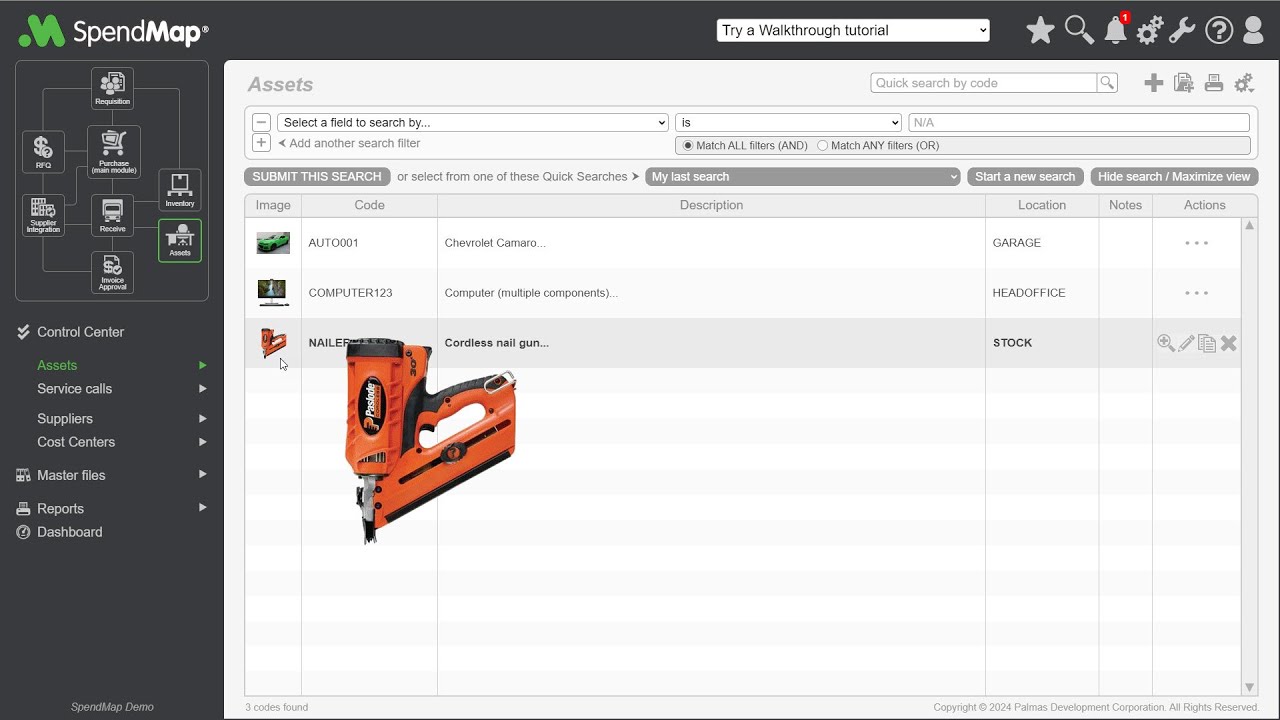The width and height of the screenshot is (1280, 720).
Task: Click the nail gun thumbnail image
Action: [273, 343]
